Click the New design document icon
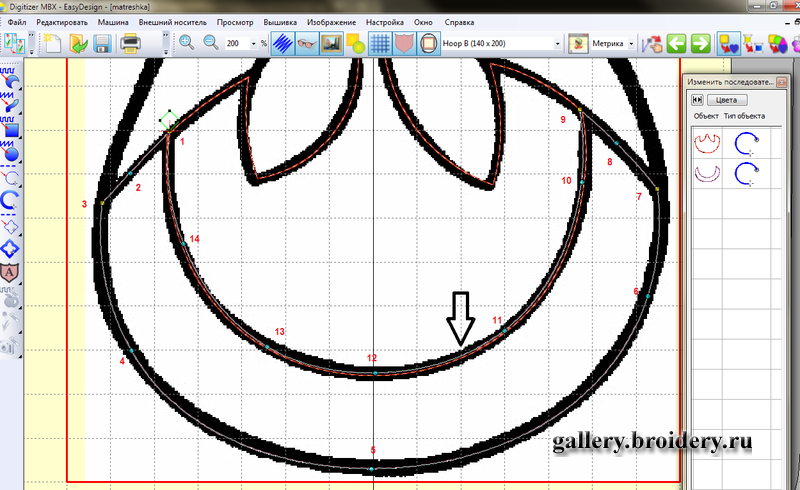 52,43
